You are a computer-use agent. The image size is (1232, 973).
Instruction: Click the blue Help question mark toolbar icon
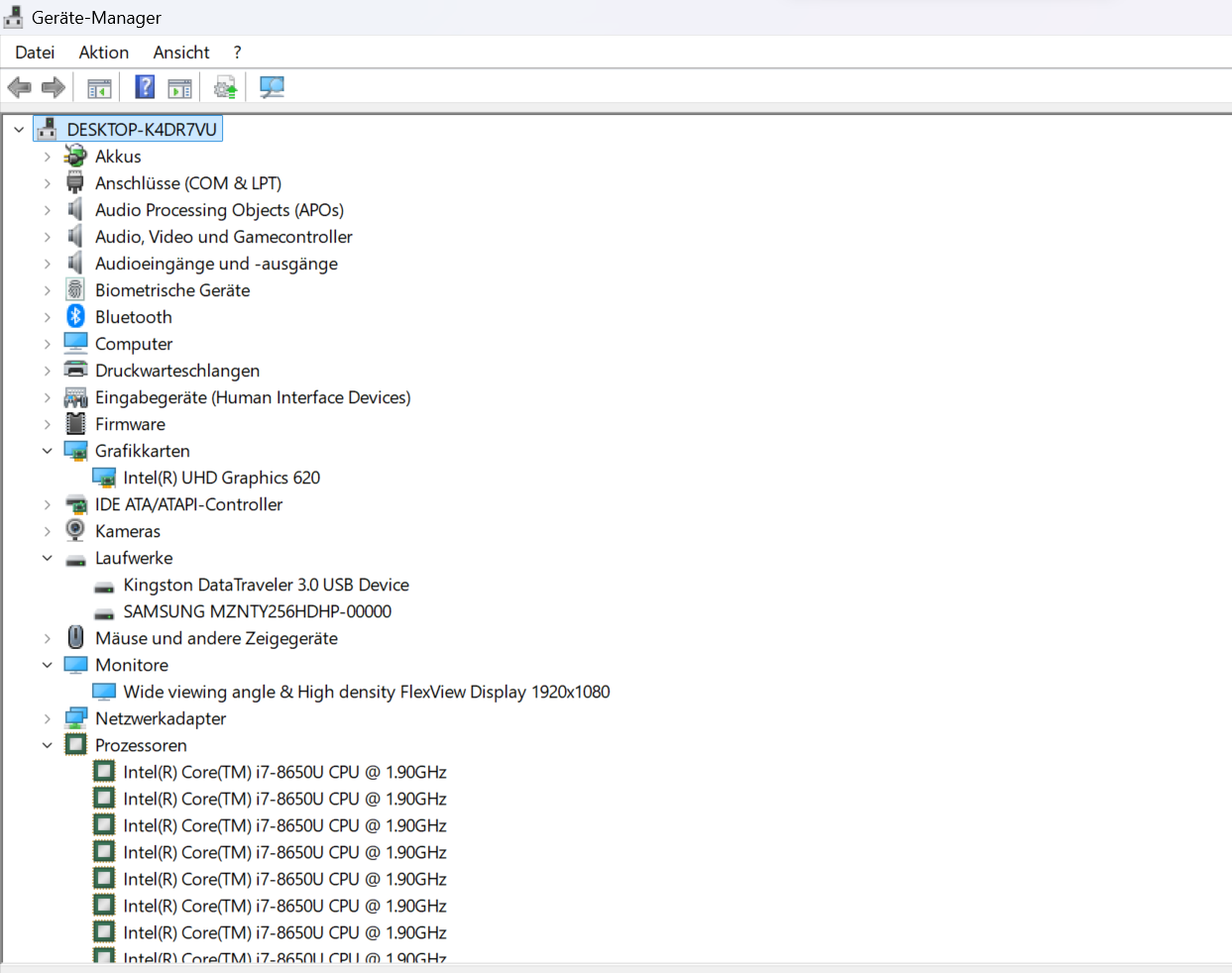click(145, 87)
